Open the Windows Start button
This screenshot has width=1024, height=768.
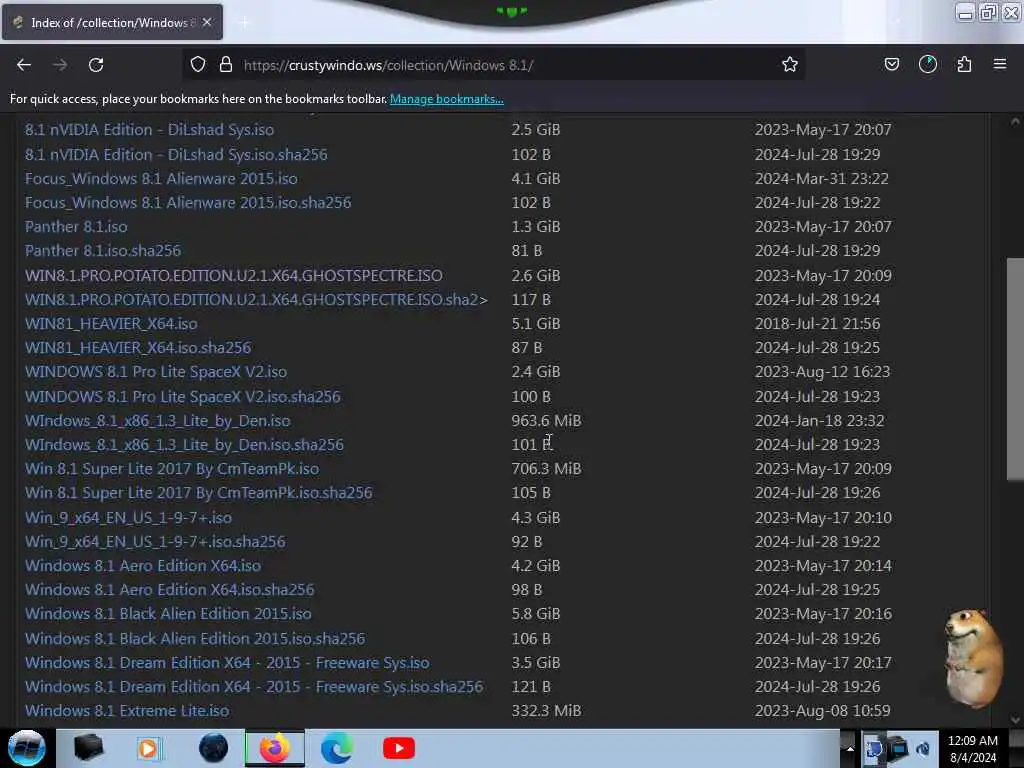click(26, 748)
